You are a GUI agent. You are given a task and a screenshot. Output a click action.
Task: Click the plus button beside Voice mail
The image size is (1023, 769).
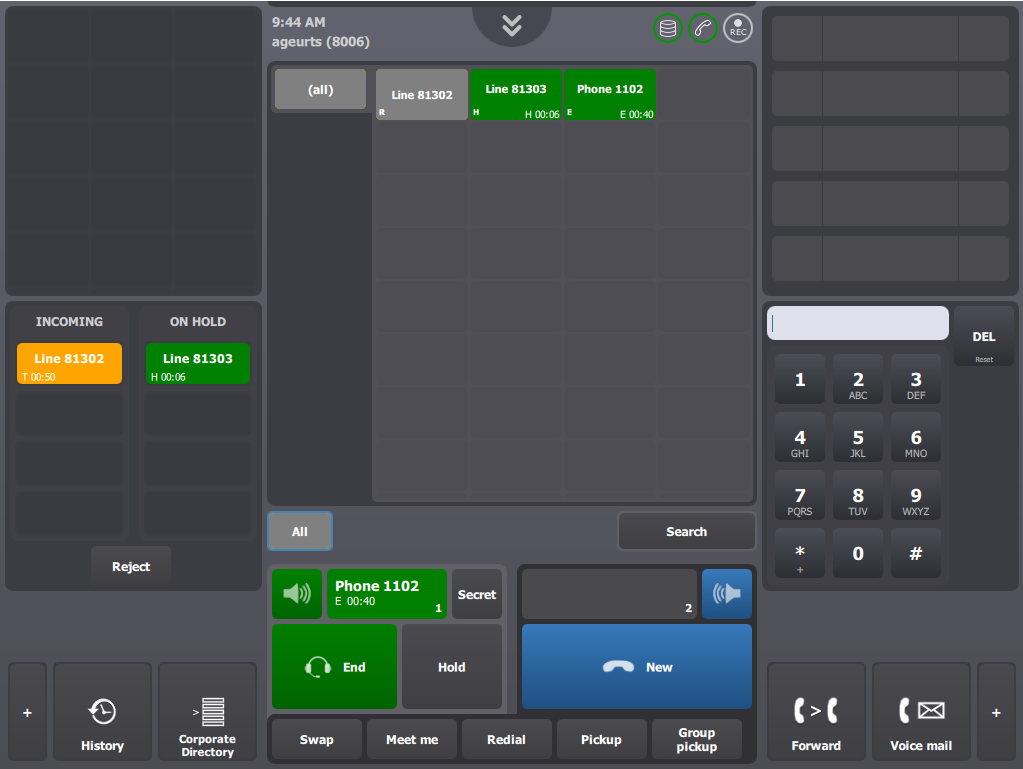click(996, 712)
